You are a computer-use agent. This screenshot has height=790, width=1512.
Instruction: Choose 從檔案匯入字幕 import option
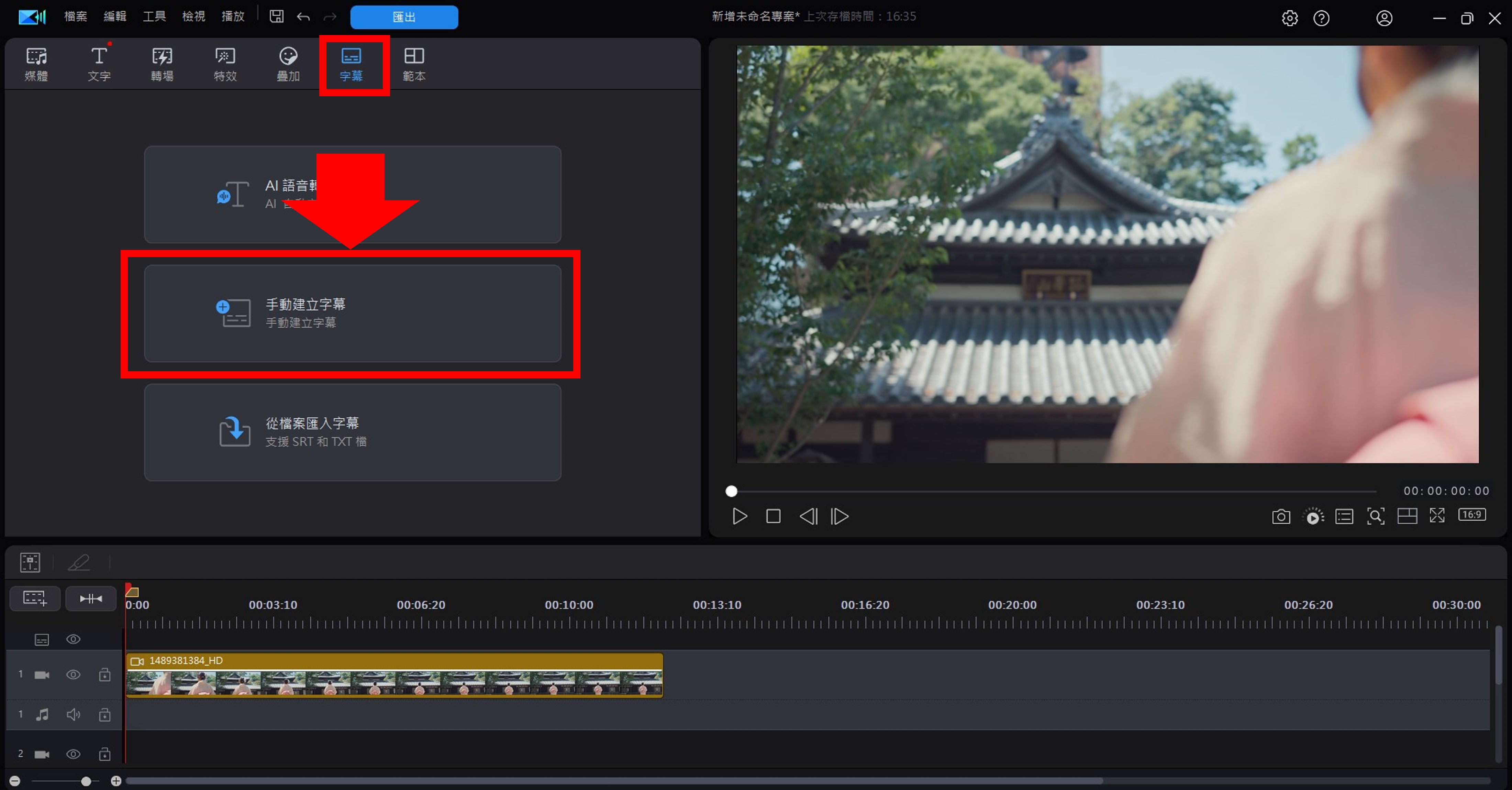[x=352, y=432]
